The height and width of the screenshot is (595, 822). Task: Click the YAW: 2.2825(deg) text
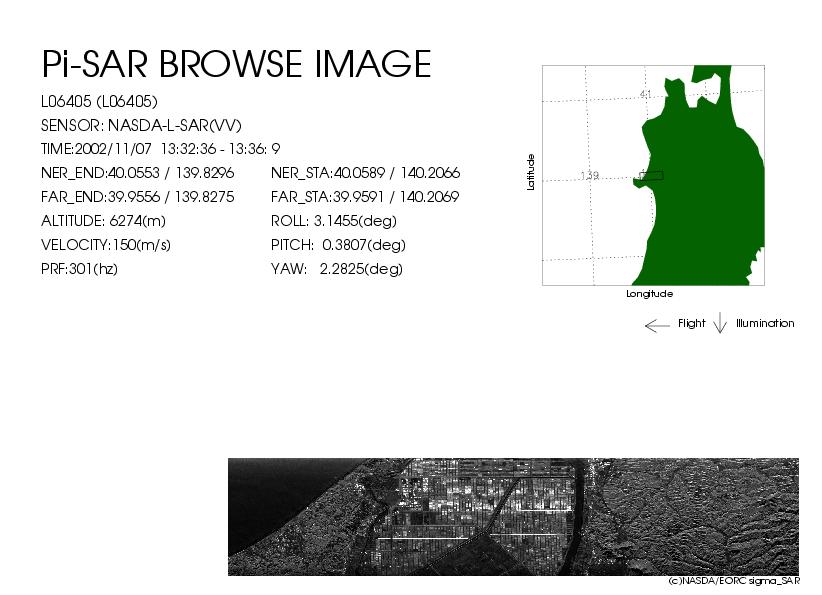[337, 269]
